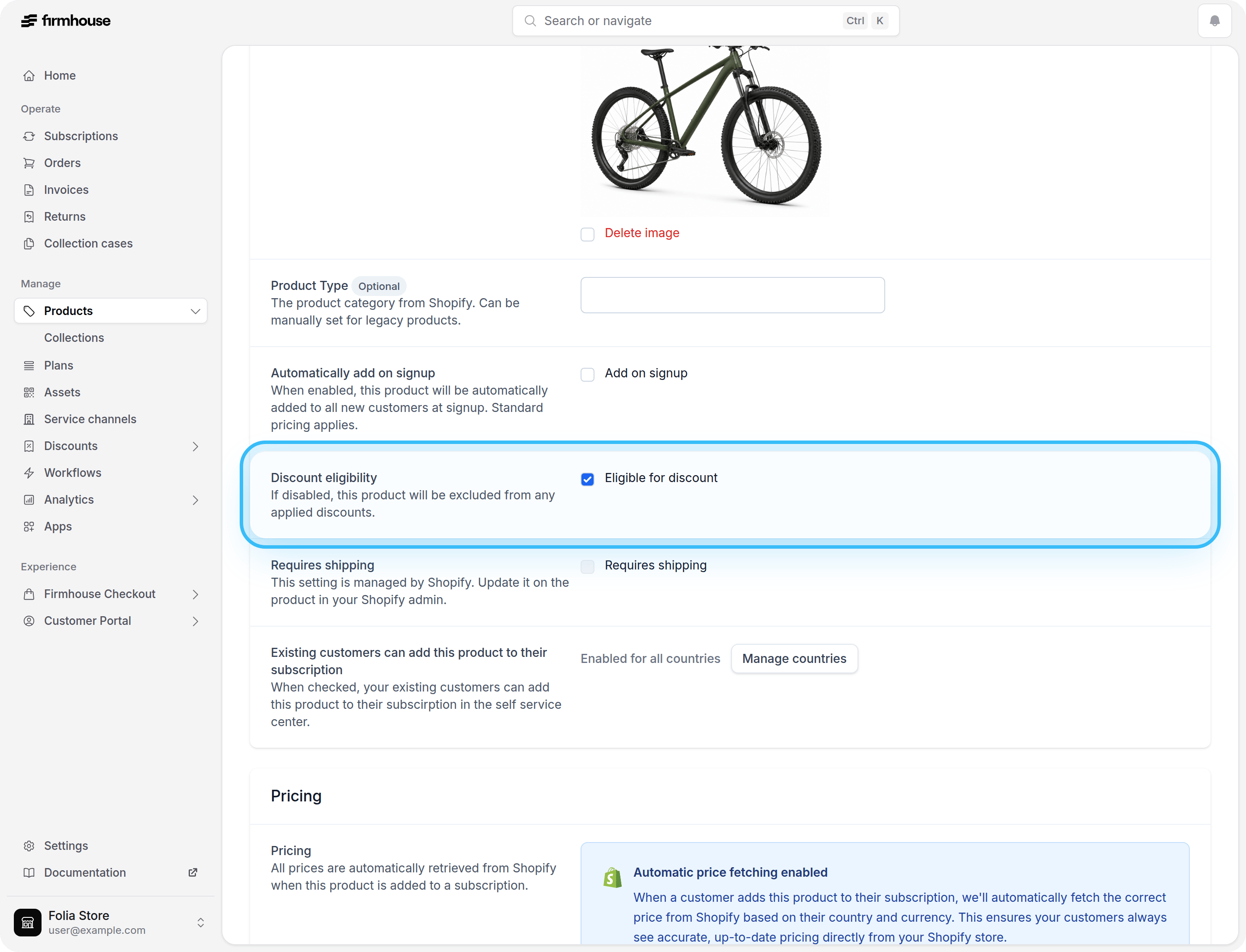Click the Shopify logo in pricing notice
1246x952 pixels.
pos(613,877)
